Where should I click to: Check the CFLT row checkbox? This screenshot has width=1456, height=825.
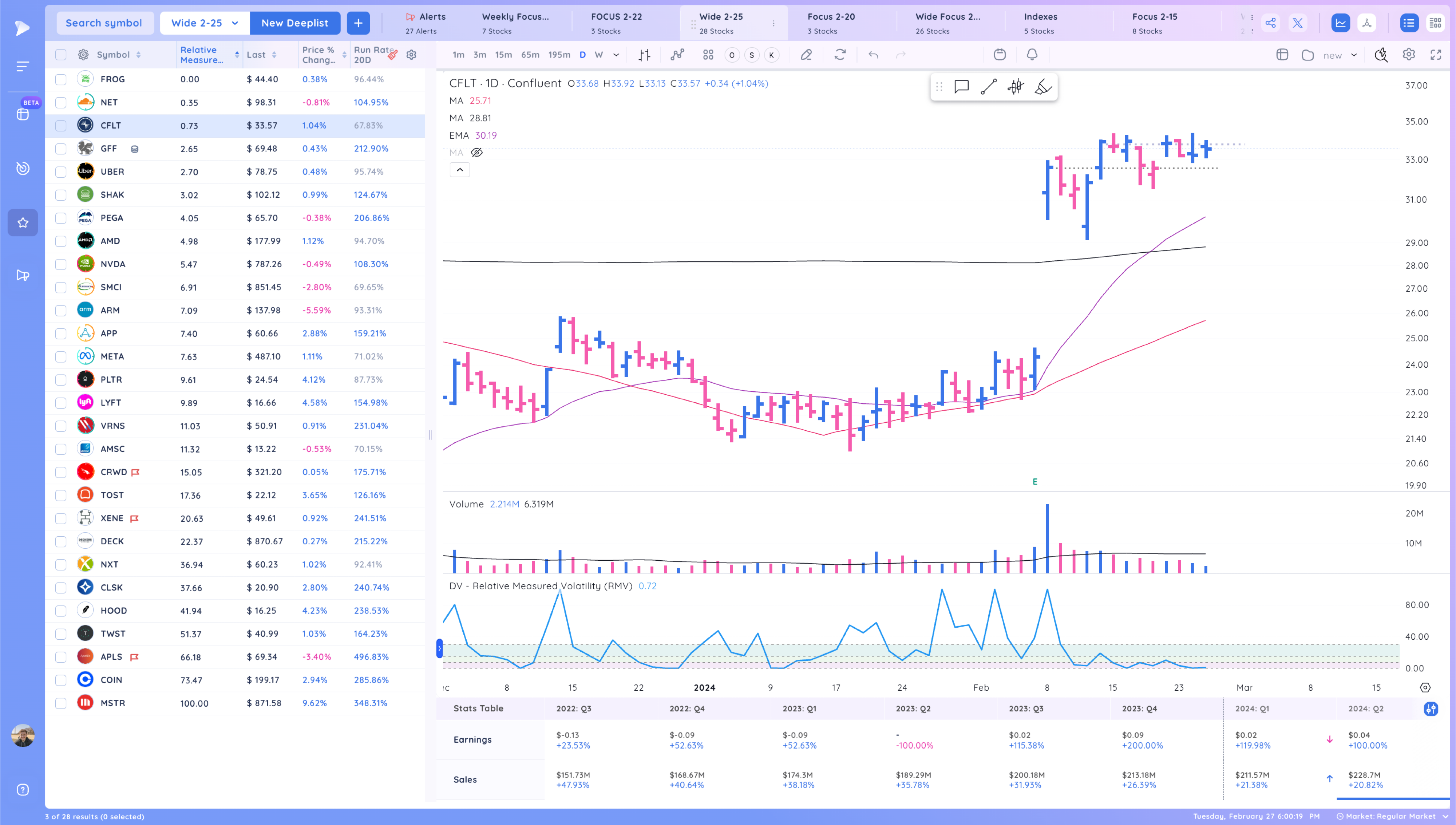point(60,126)
